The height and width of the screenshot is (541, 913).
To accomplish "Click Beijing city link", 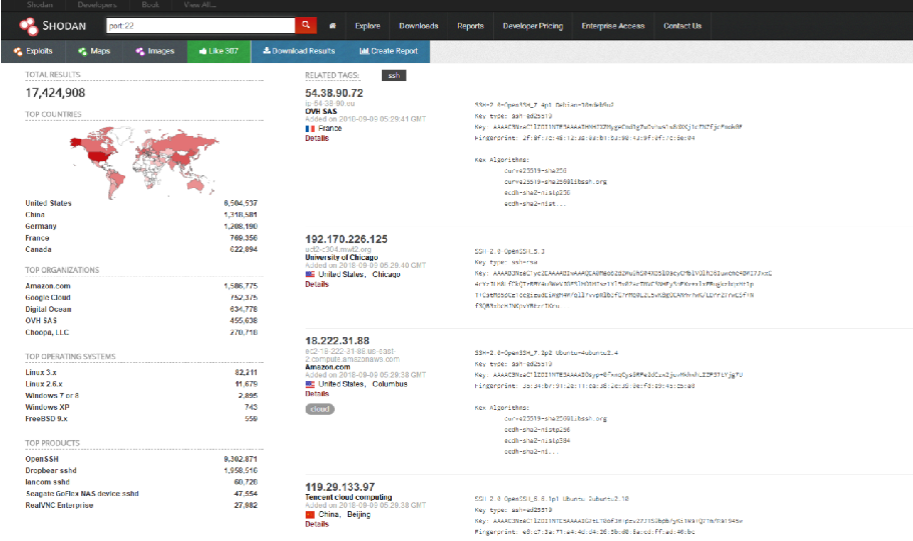I will coord(359,515).
